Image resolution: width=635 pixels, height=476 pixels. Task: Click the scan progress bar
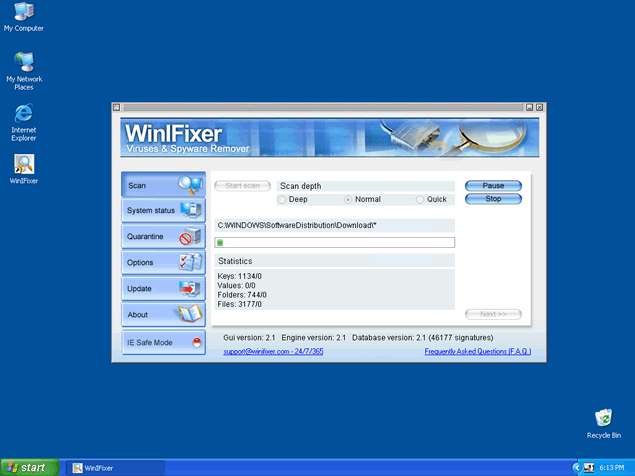click(x=335, y=242)
